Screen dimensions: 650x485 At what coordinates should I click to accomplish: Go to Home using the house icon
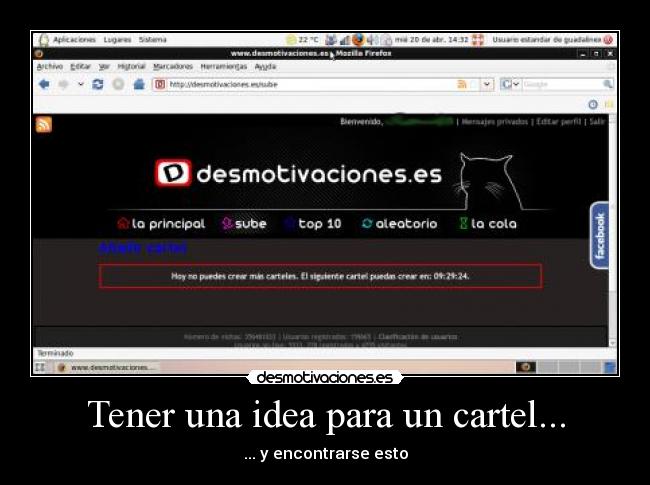point(139,84)
